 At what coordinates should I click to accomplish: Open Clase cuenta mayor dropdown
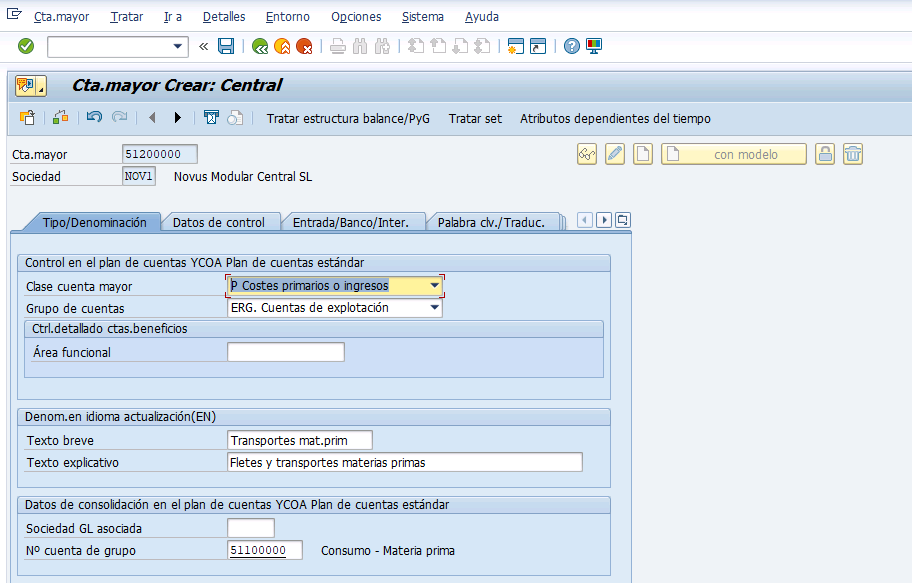coord(434,286)
